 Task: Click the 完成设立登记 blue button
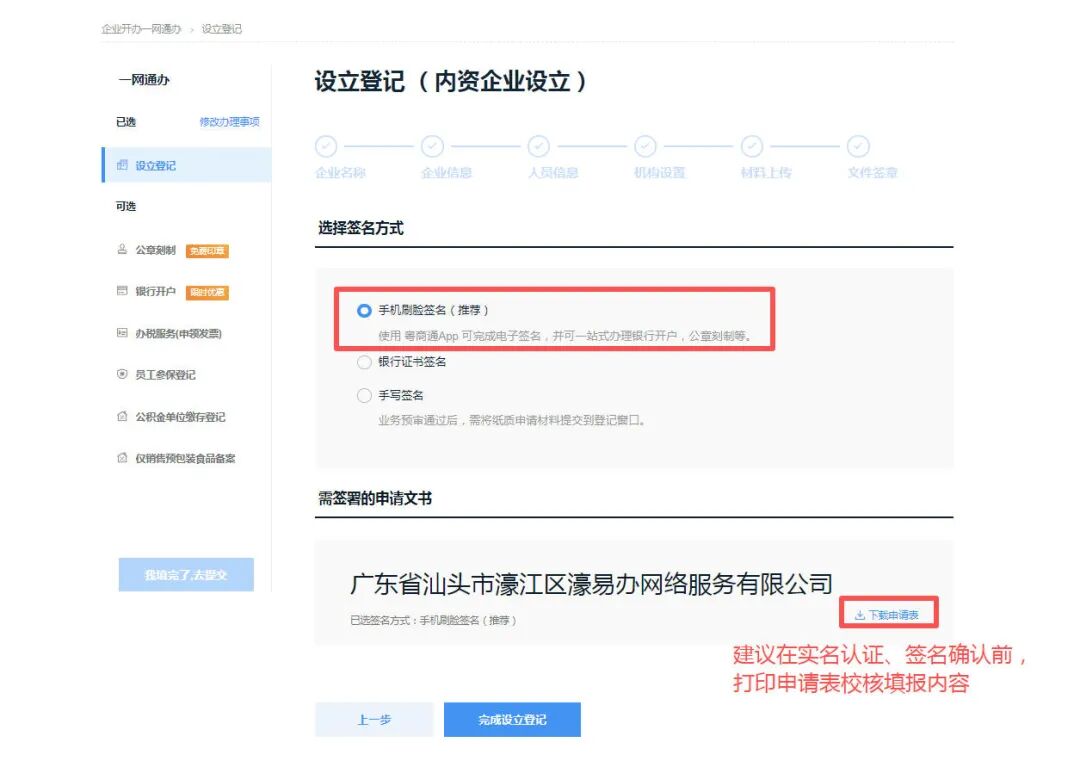[513, 719]
